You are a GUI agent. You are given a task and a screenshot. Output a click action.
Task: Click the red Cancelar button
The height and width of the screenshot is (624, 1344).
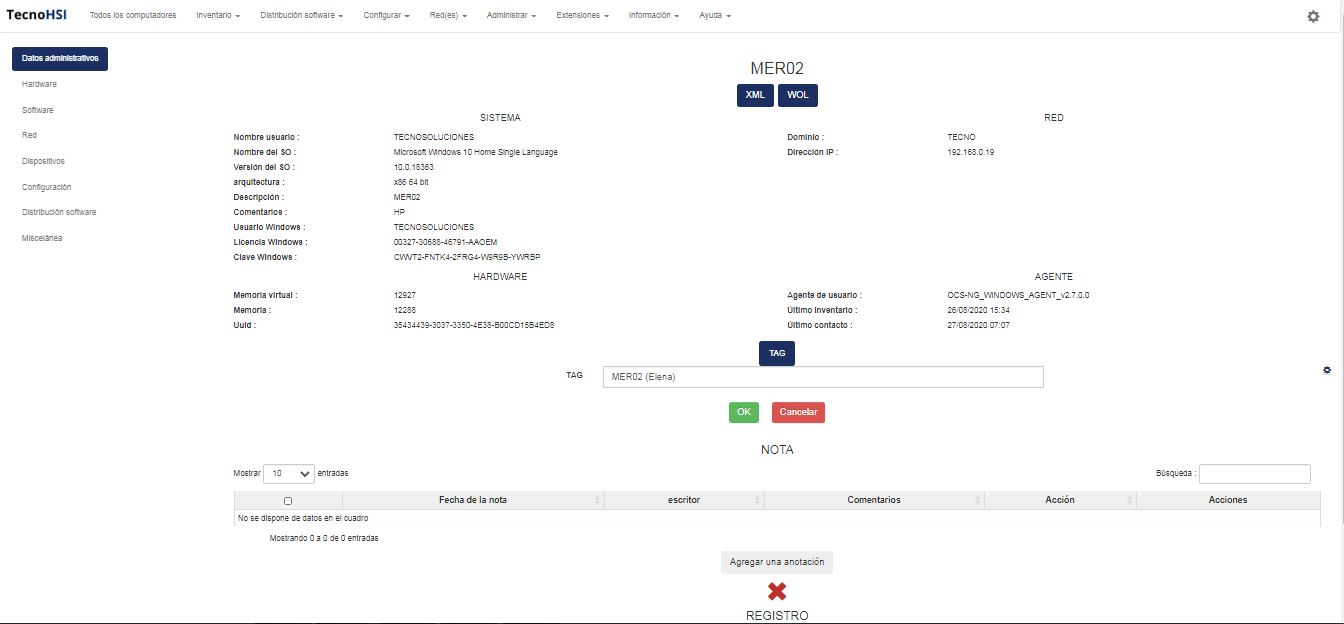(798, 412)
